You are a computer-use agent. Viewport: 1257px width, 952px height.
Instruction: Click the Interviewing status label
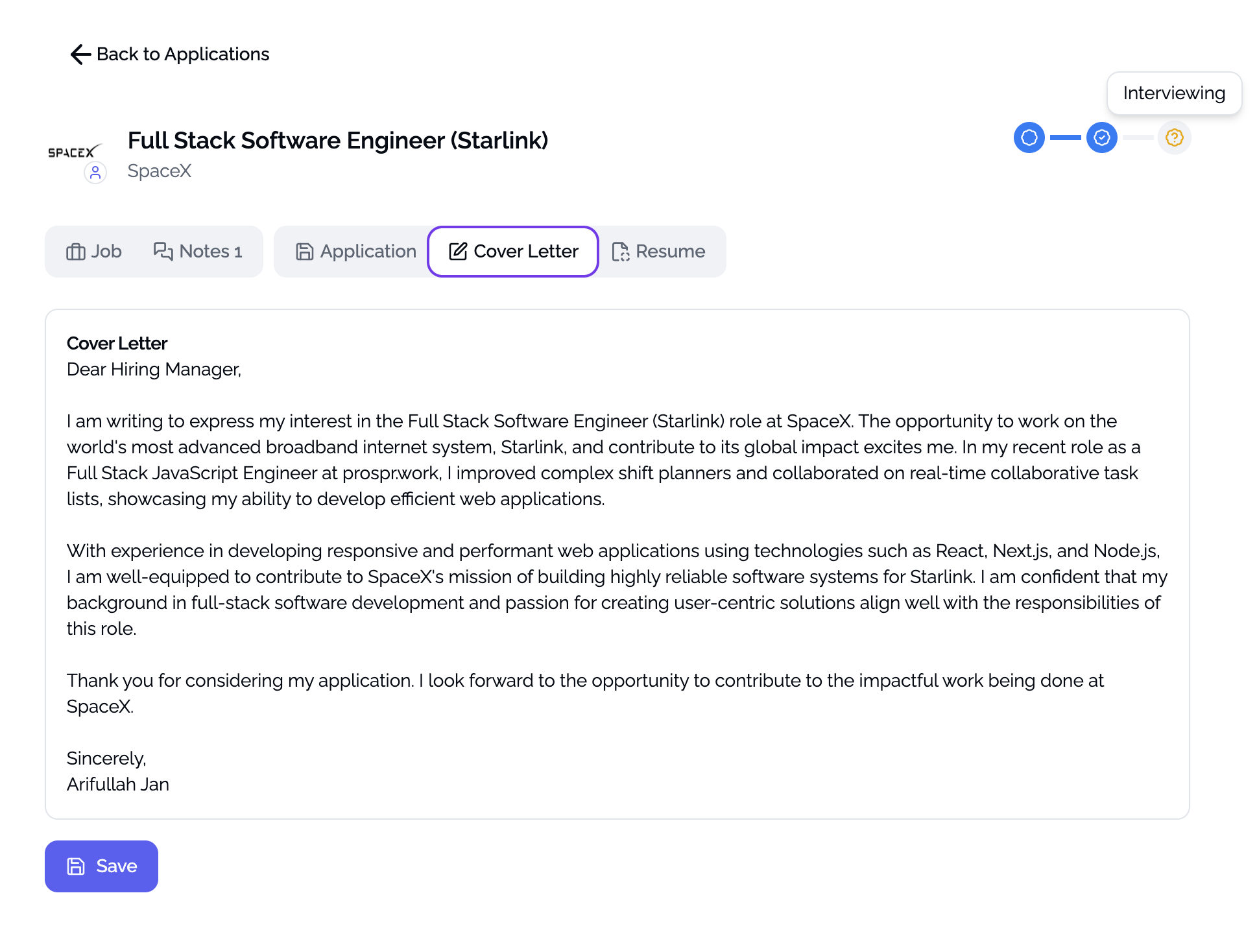(1173, 93)
